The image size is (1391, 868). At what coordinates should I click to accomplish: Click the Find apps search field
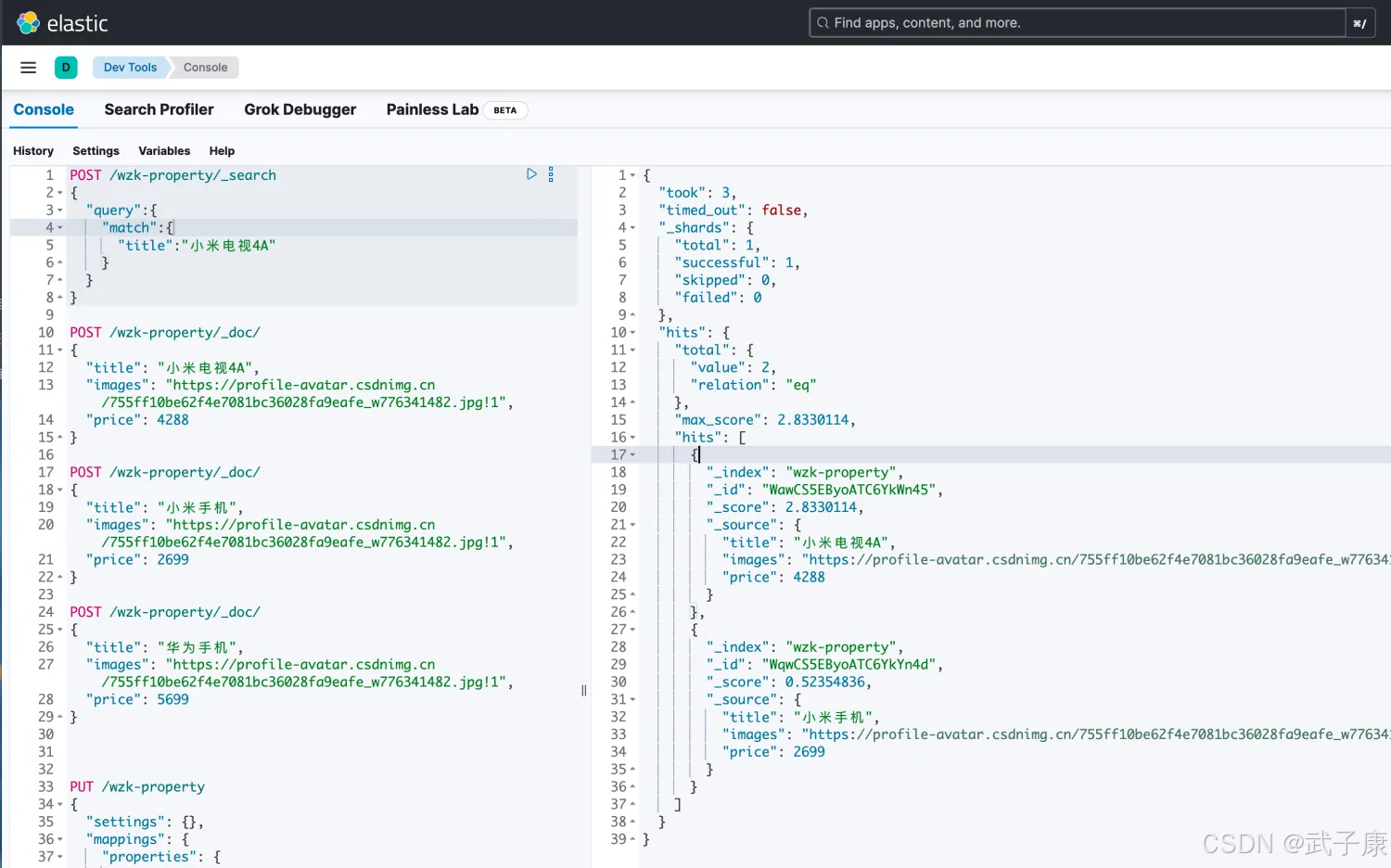(1076, 23)
